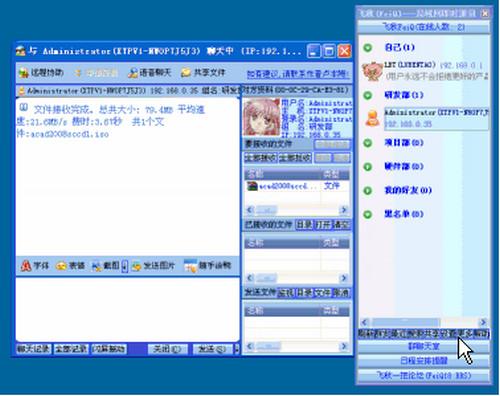Click the 发送 send message button
The width and height of the screenshot is (500, 396).
tap(213, 349)
